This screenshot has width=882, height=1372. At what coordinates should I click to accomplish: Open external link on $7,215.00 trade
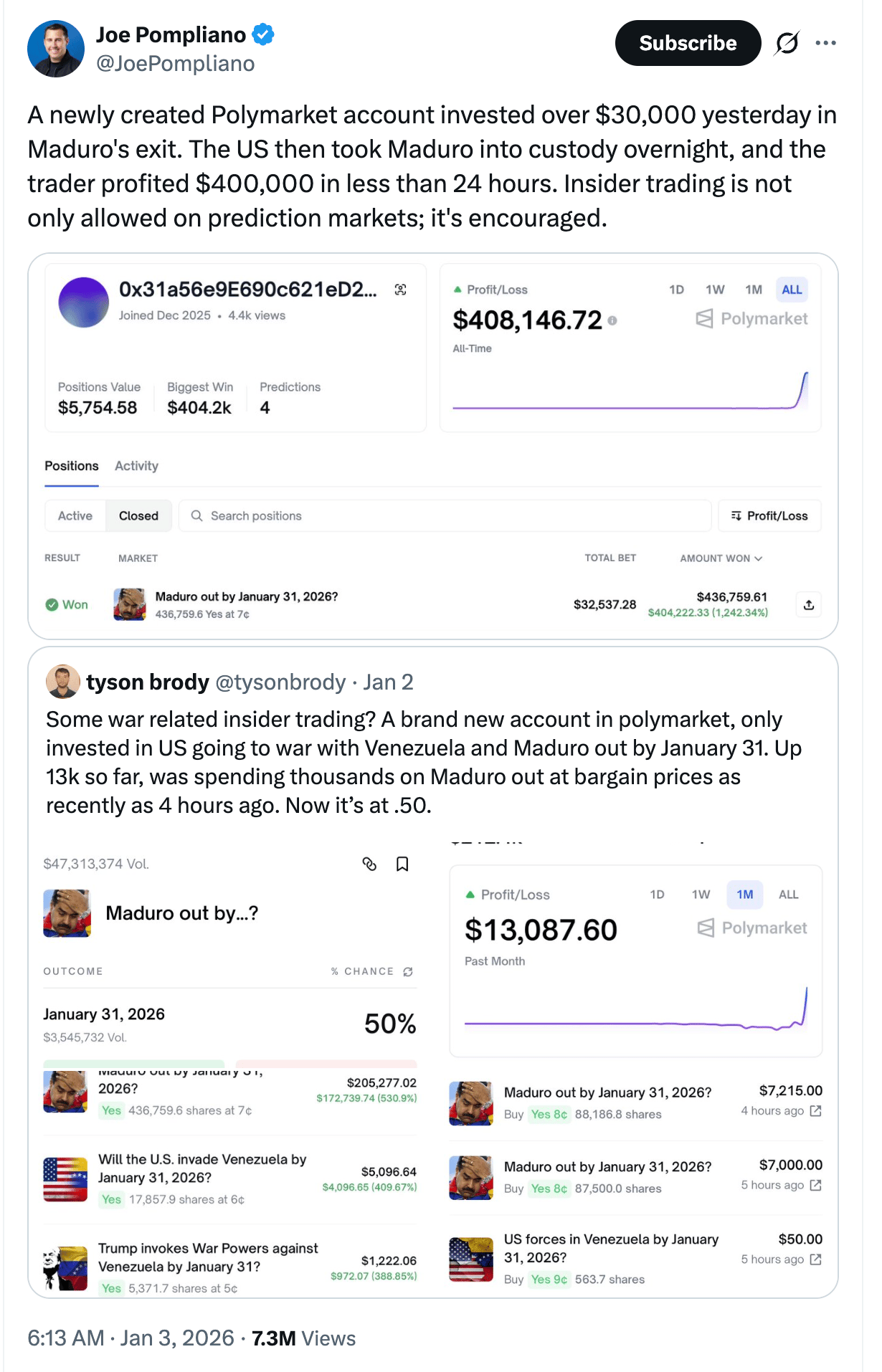[x=815, y=1110]
